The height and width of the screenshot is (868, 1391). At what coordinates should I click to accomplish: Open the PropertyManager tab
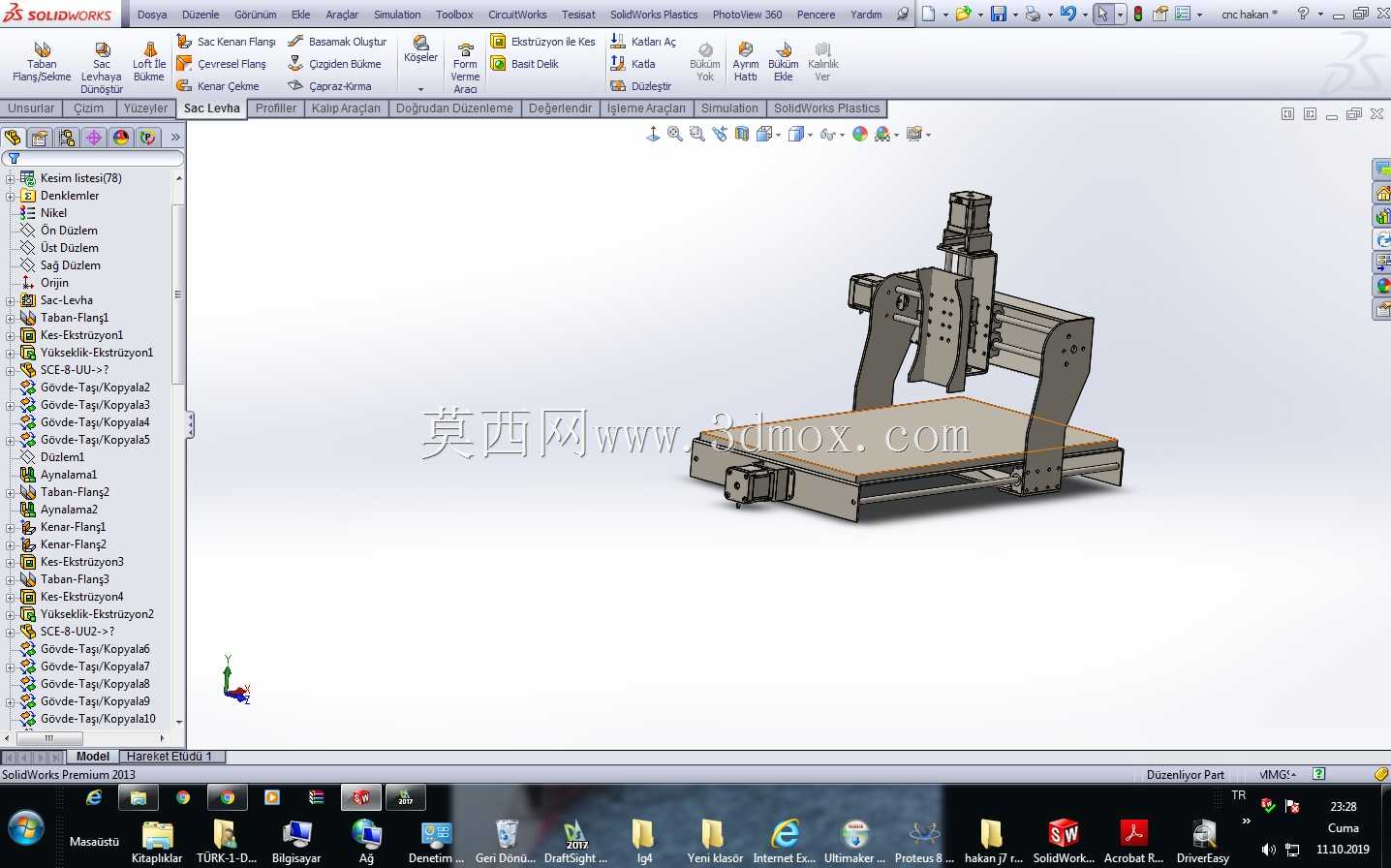click(x=40, y=138)
